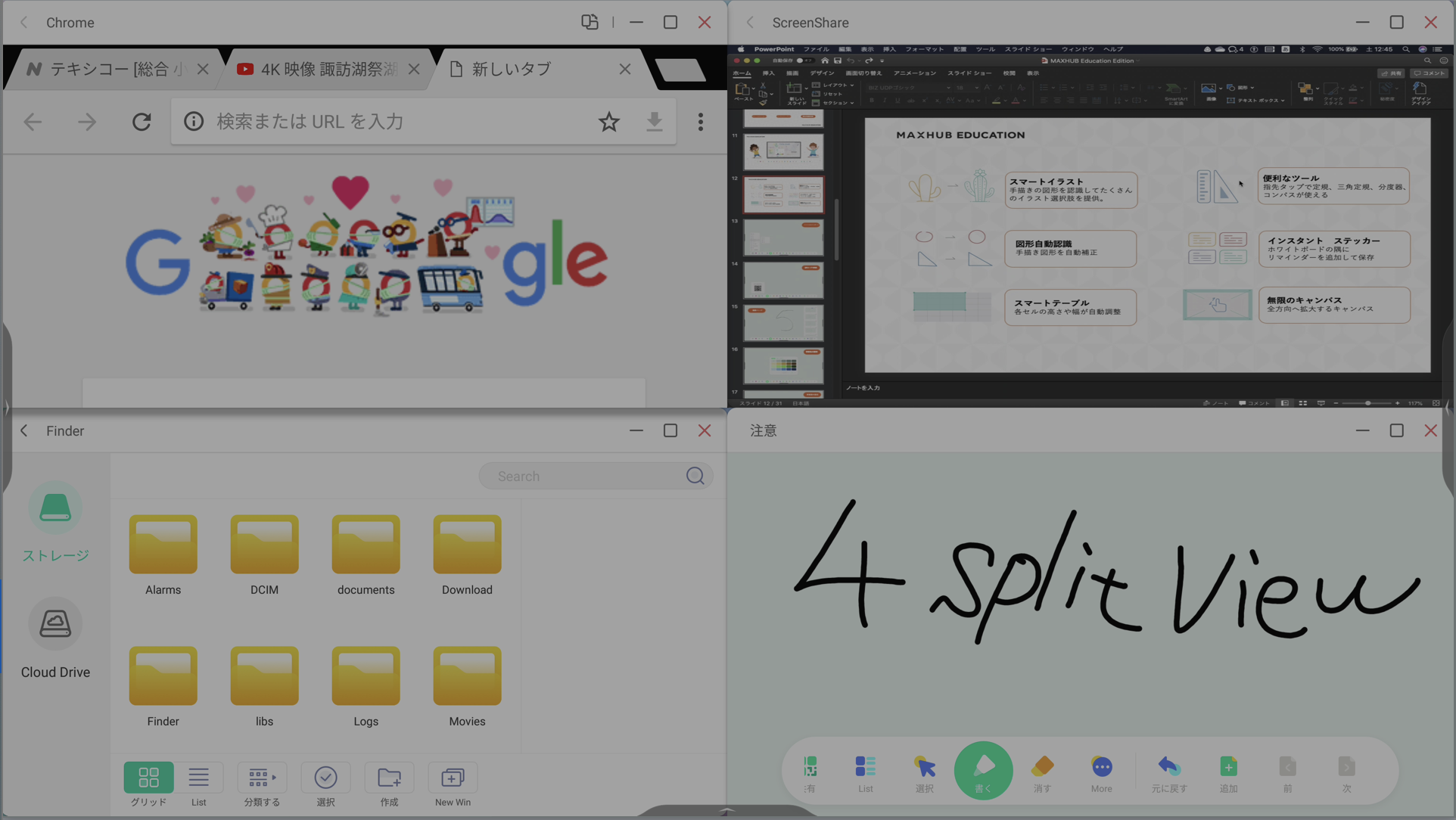Viewport: 1456px width, 820px height.
Task: Open the Alarms folder
Action: (163, 556)
